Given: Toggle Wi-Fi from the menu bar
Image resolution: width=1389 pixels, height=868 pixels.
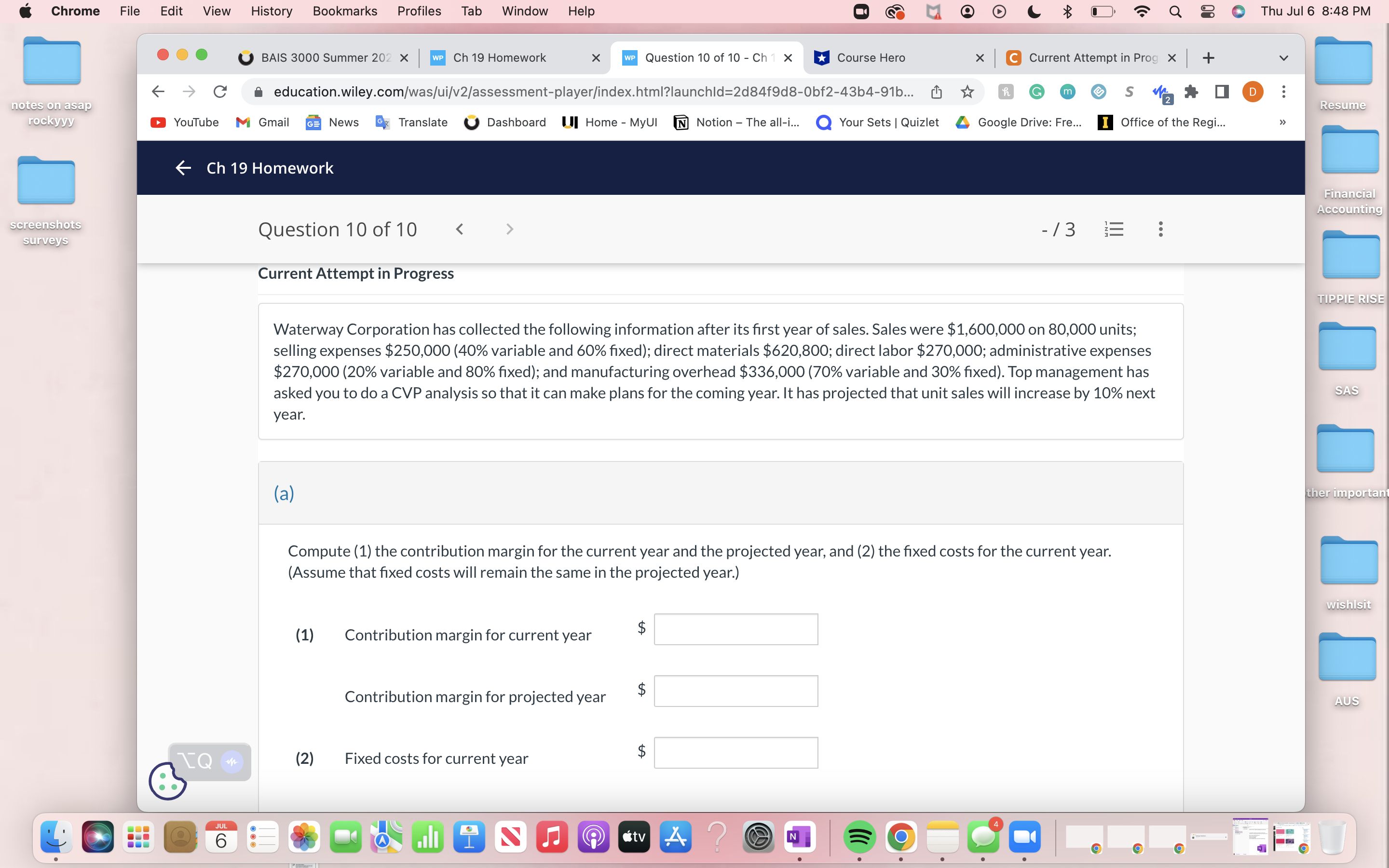Looking at the screenshot, I should pos(1142,11).
